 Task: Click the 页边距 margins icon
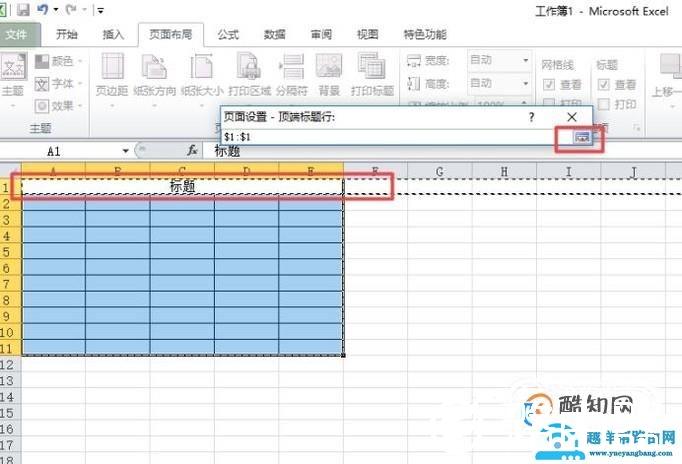tap(112, 67)
